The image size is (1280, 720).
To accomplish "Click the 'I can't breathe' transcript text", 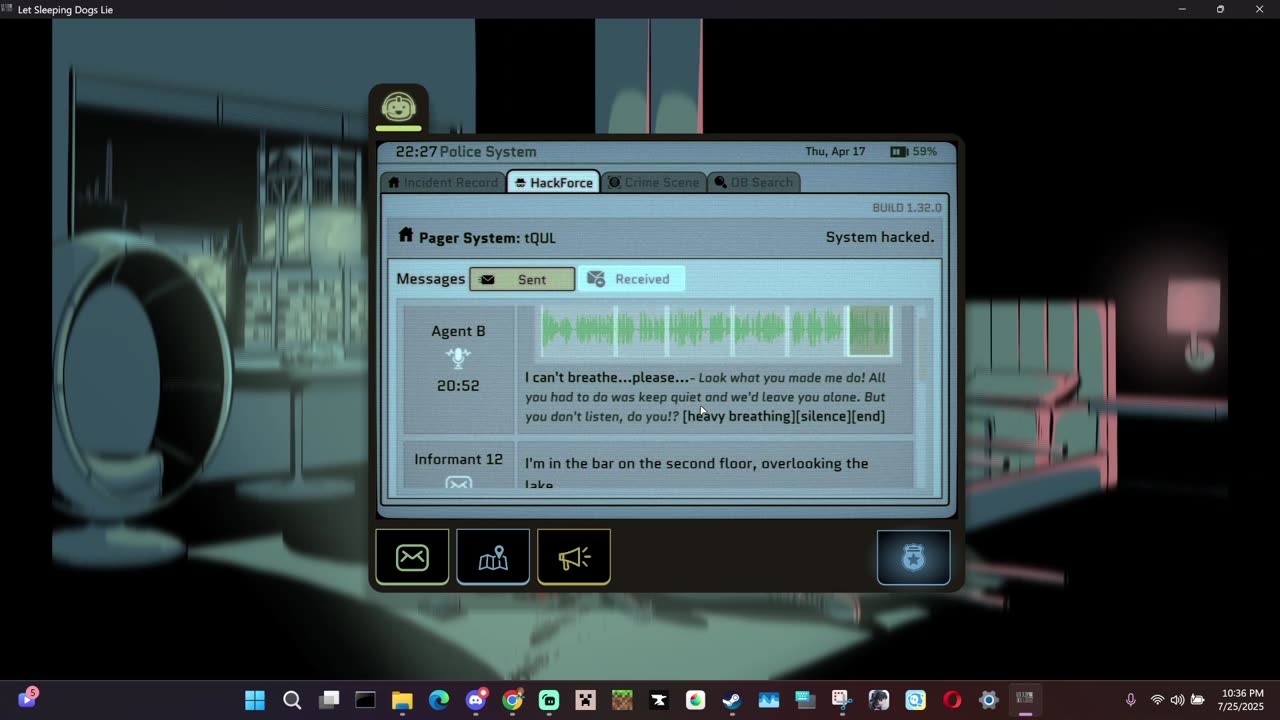I will click(x=706, y=396).
